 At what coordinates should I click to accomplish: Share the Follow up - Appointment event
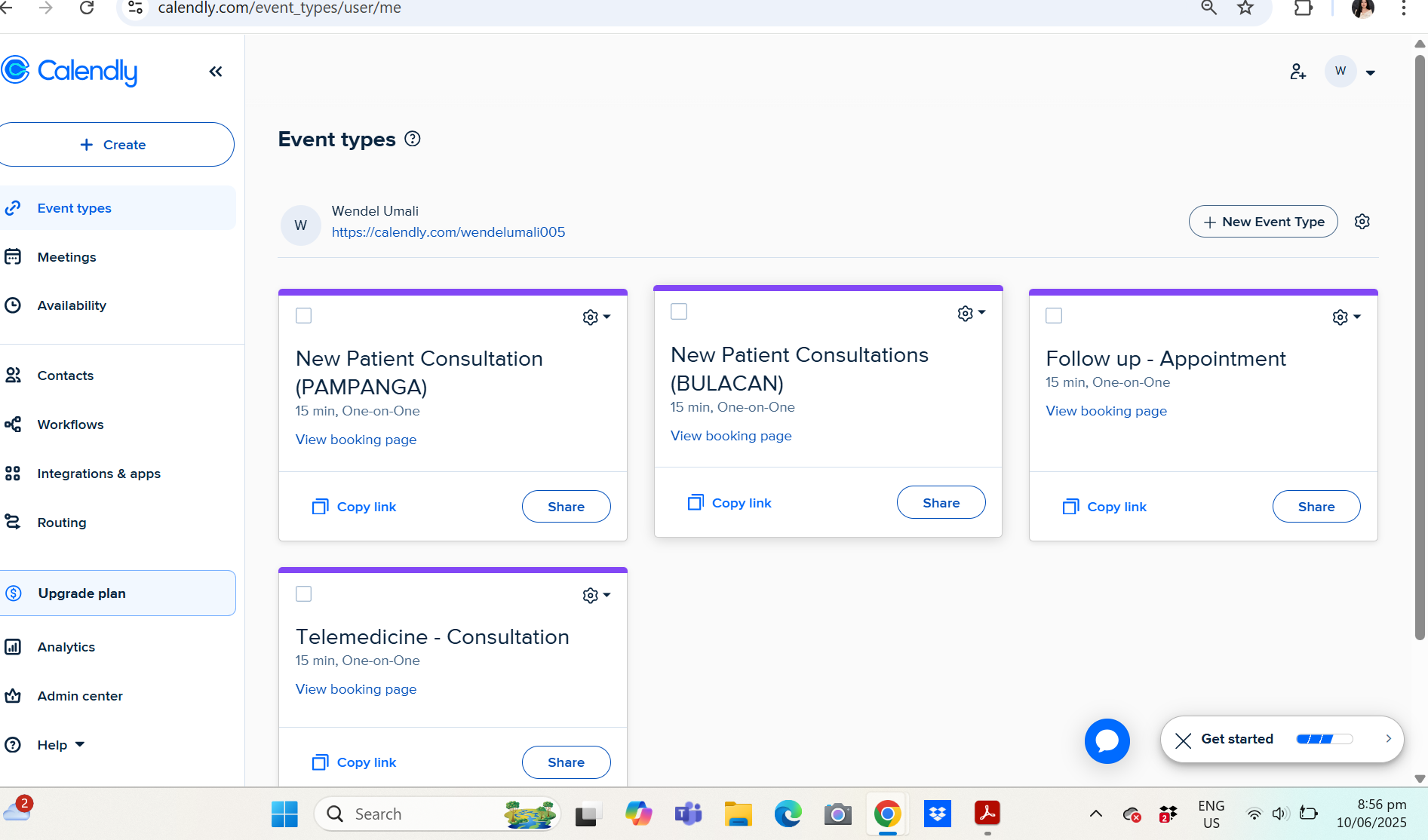pyautogui.click(x=1316, y=507)
